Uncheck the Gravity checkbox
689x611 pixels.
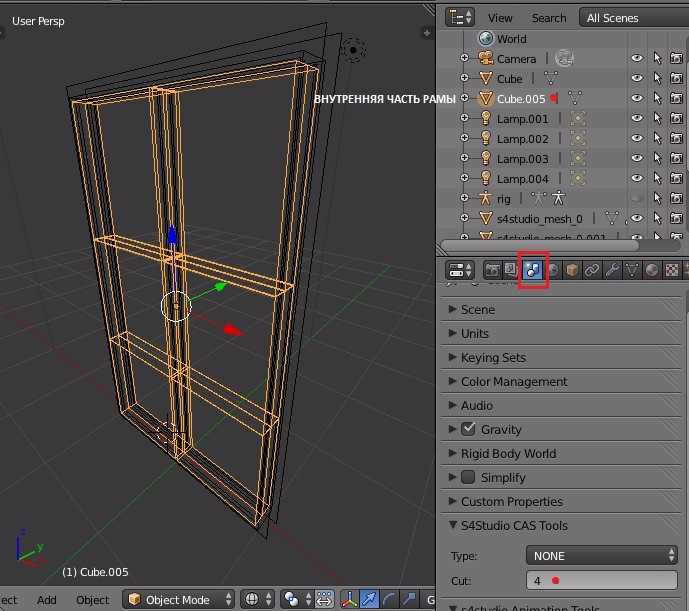(x=468, y=429)
